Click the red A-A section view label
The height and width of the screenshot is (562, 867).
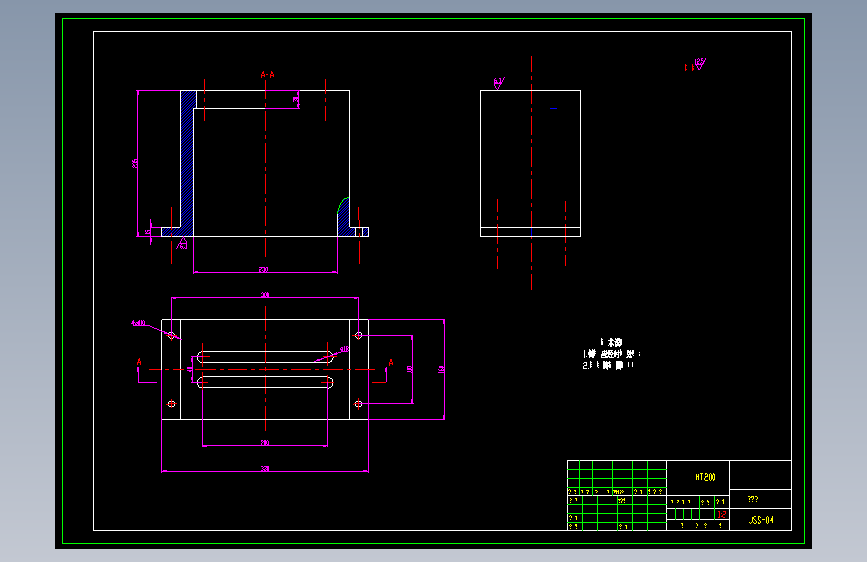coord(268,75)
